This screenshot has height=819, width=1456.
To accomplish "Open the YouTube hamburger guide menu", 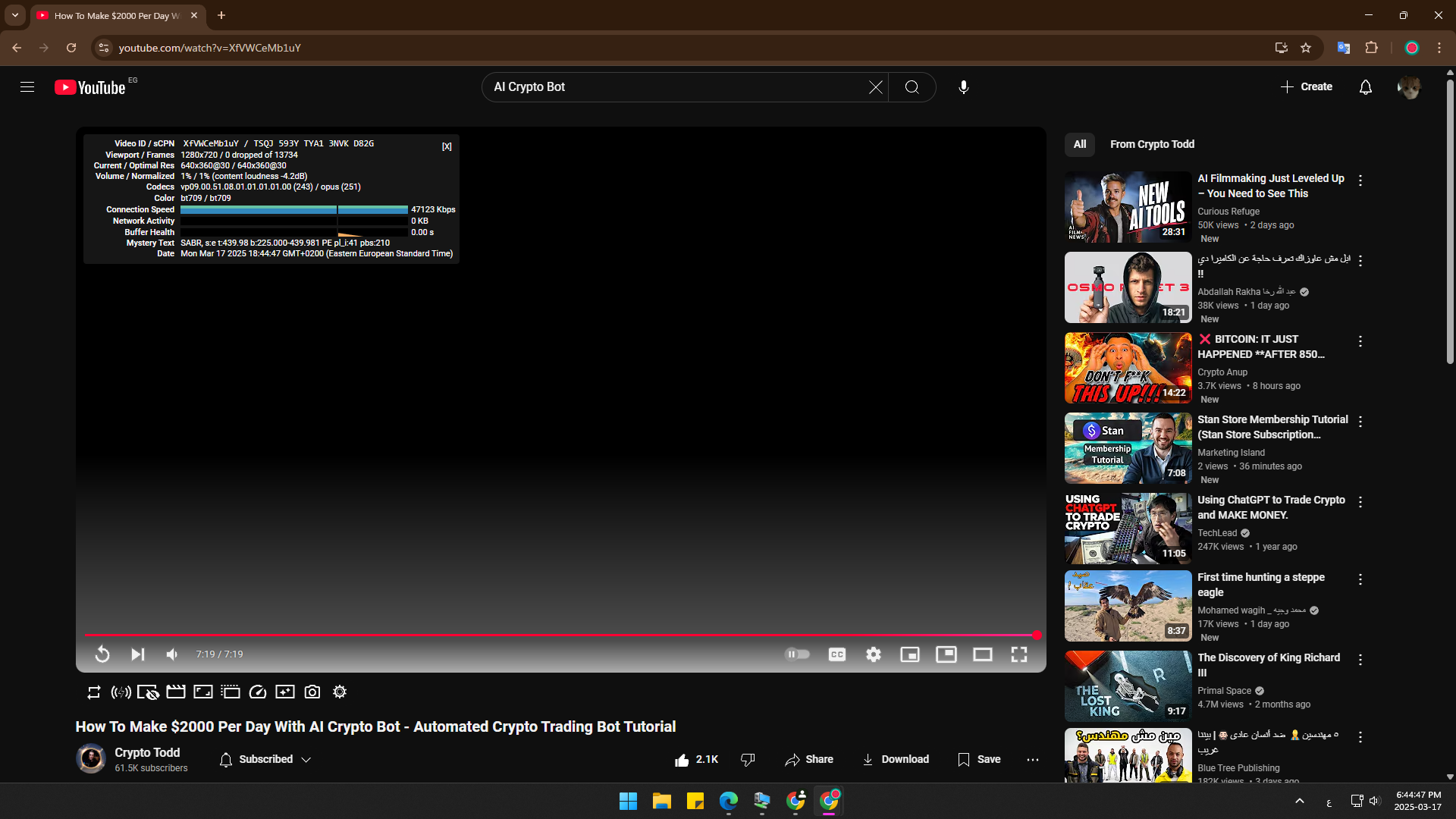I will (x=27, y=87).
